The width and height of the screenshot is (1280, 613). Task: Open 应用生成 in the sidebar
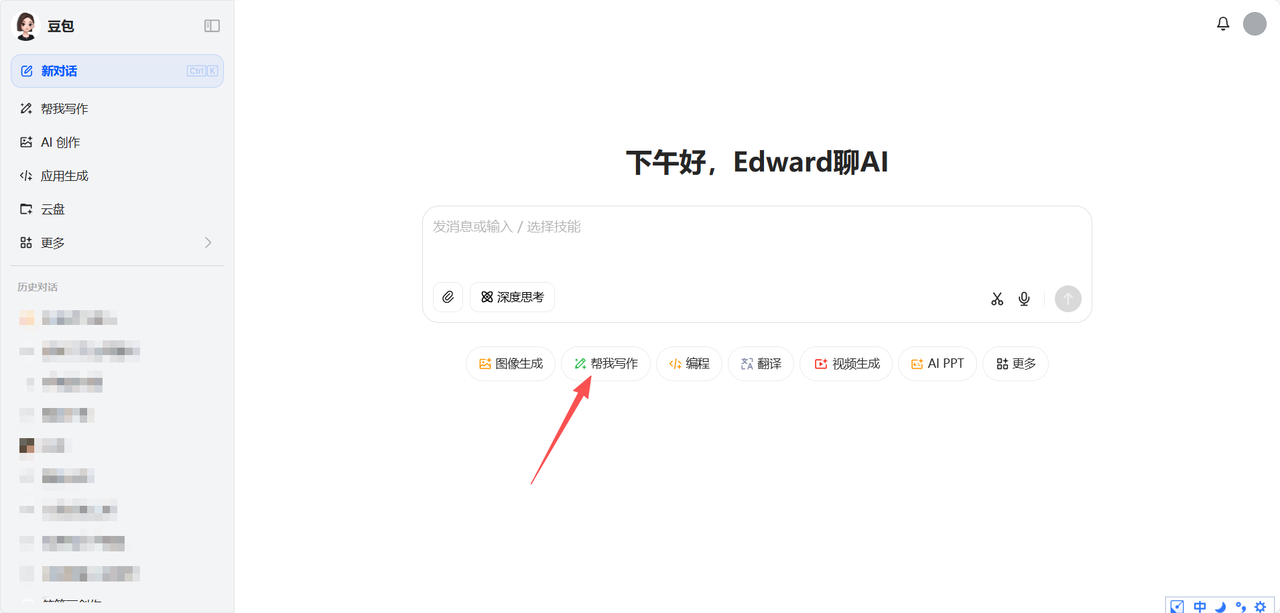(117, 176)
